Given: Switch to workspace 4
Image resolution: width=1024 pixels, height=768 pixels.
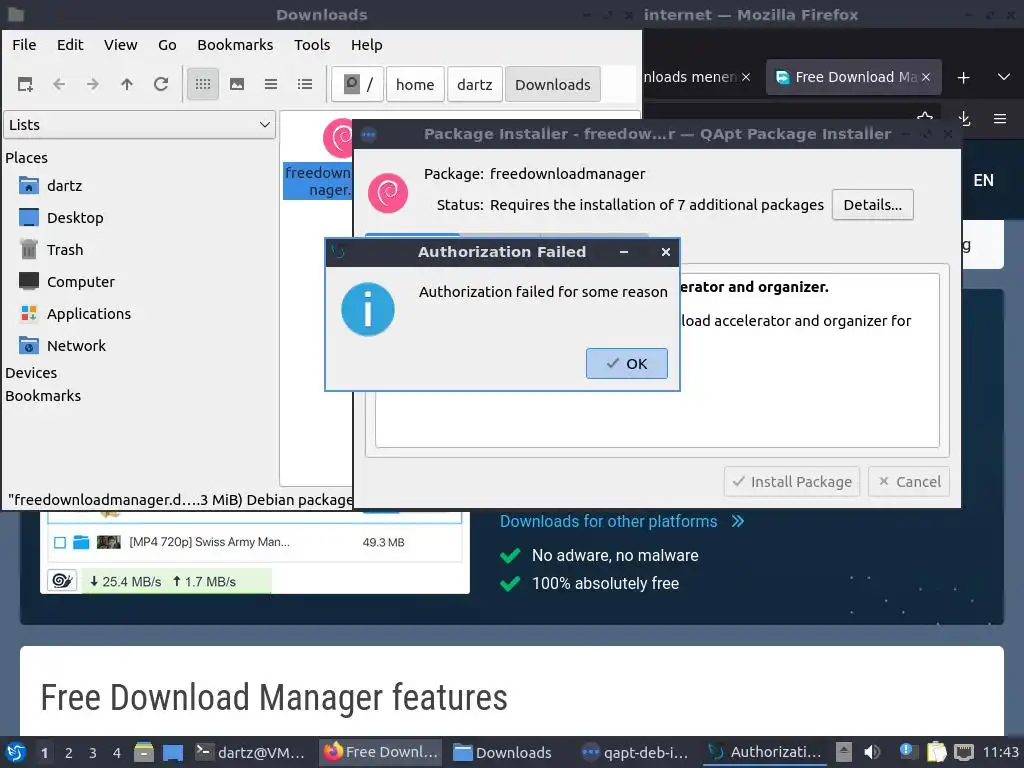Looking at the screenshot, I should tap(117, 753).
